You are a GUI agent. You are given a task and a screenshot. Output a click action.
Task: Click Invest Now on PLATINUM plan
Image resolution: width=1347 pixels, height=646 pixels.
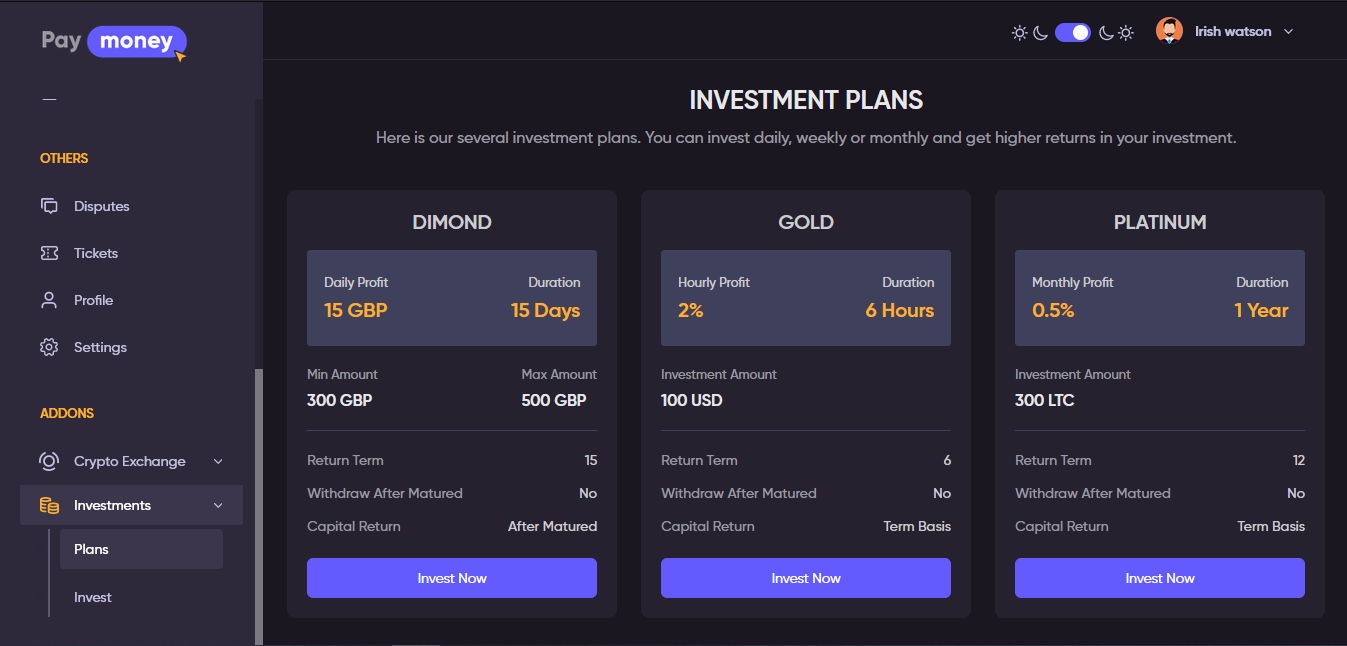[1159, 578]
